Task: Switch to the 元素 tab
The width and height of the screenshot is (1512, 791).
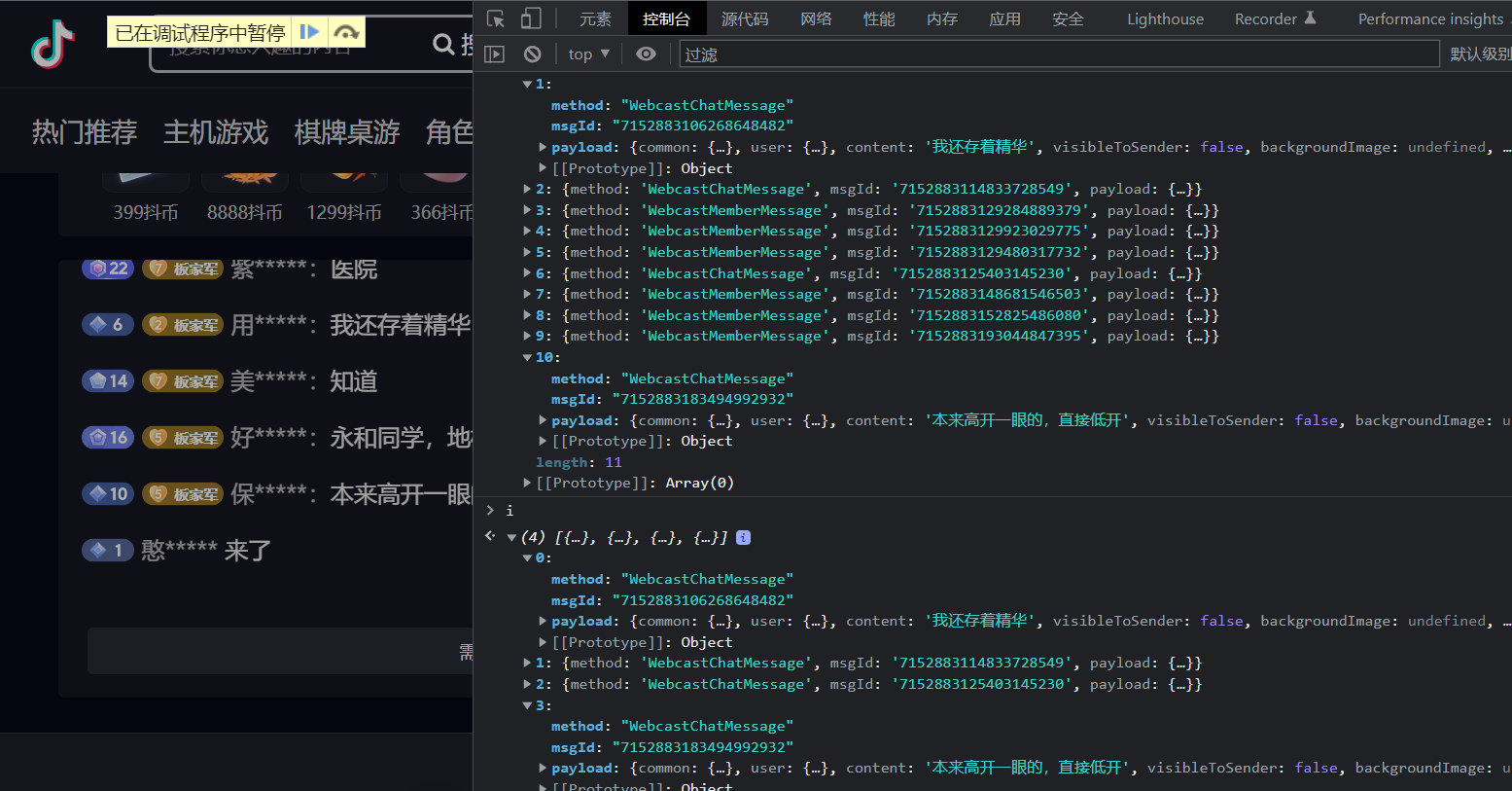Action: (x=595, y=18)
